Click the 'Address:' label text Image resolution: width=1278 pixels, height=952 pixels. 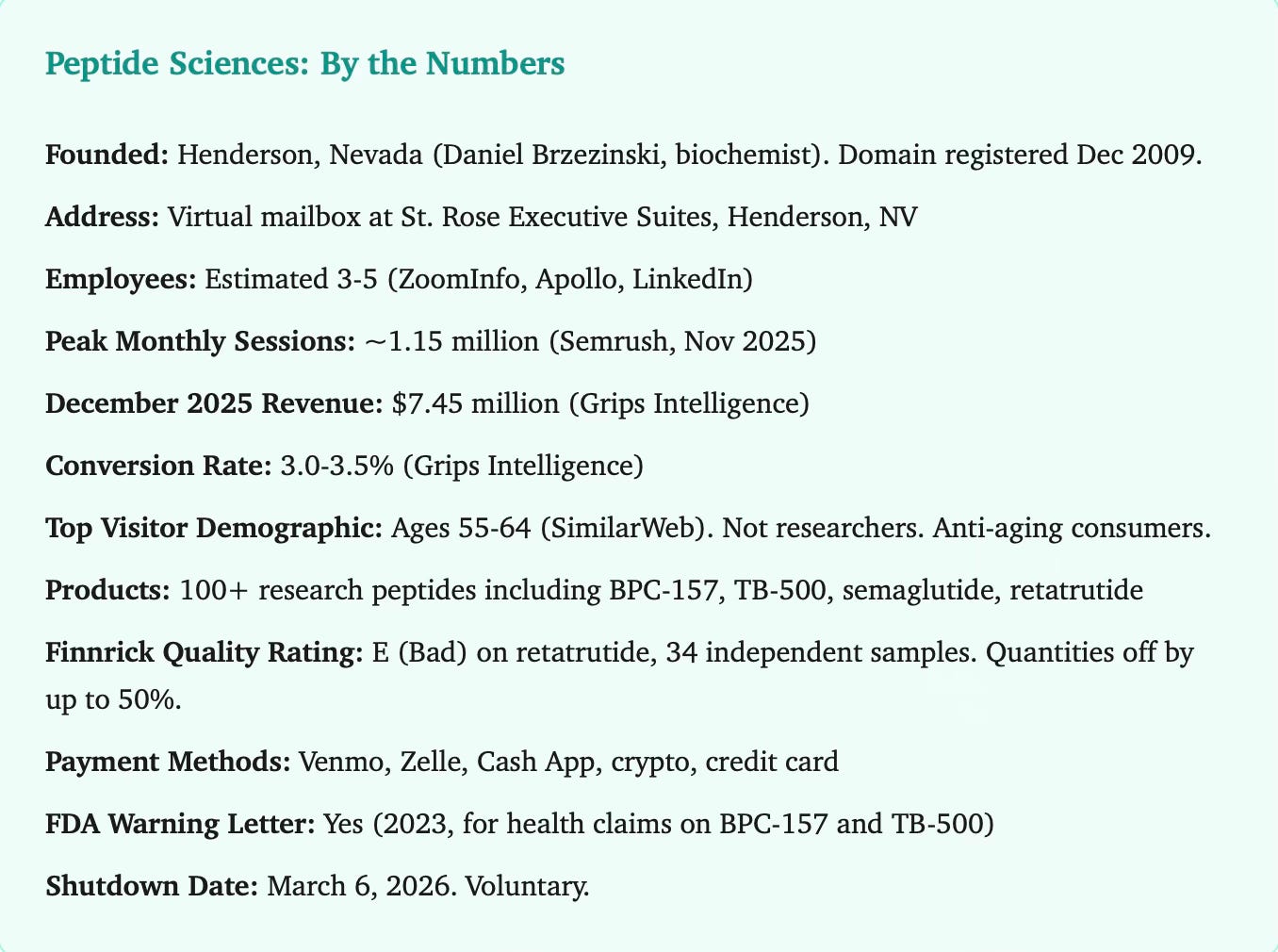[102, 218]
